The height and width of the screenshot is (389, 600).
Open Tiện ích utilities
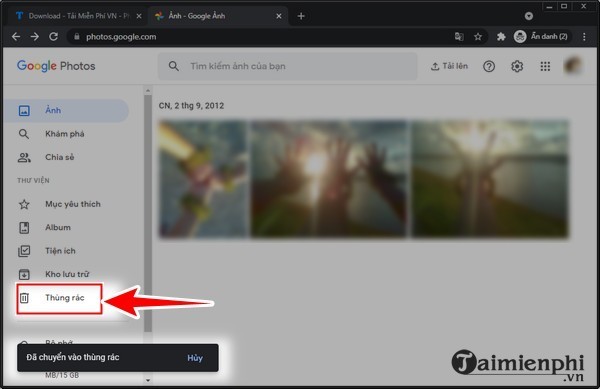(x=66, y=251)
